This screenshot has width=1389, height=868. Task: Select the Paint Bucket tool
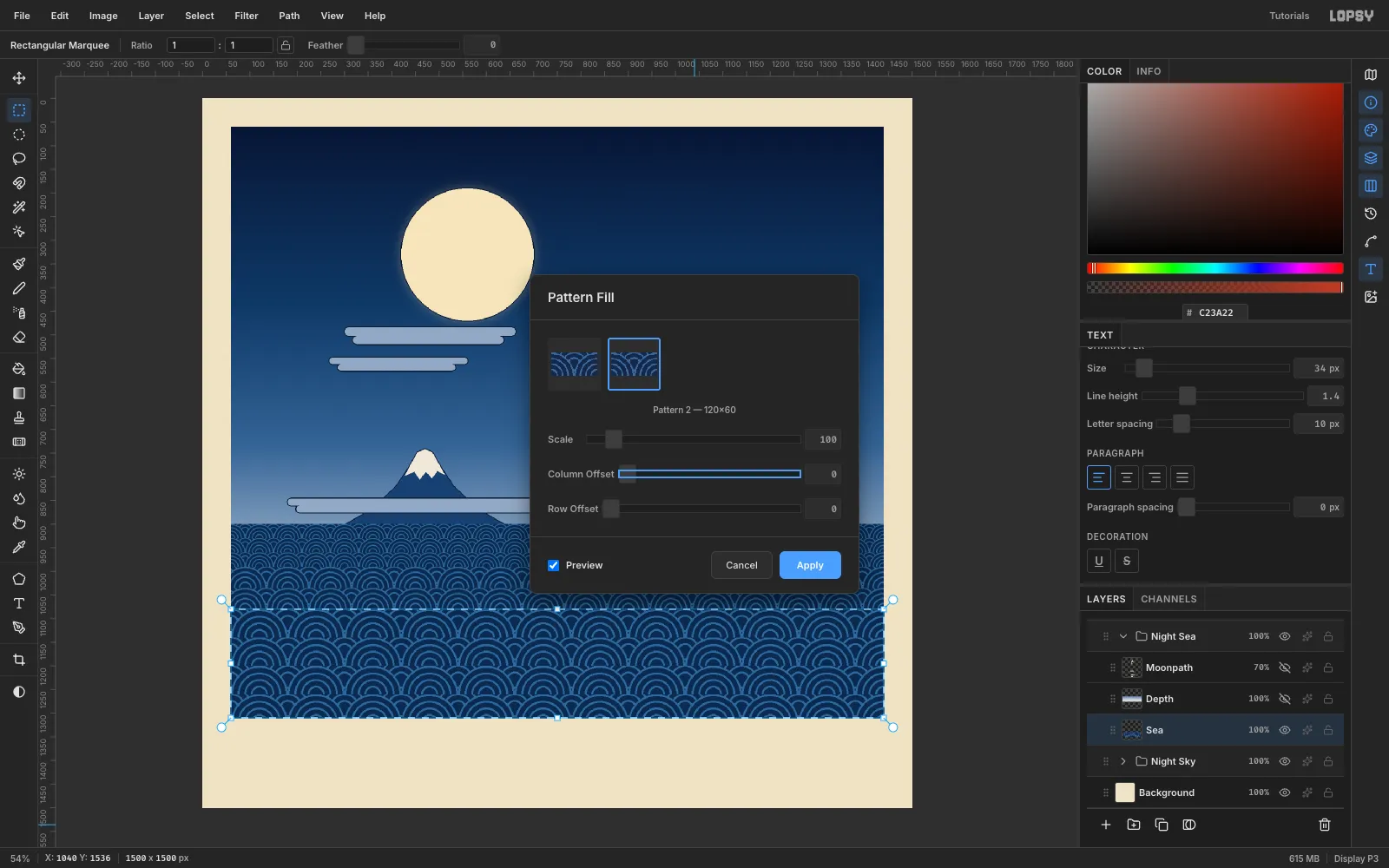[19, 369]
